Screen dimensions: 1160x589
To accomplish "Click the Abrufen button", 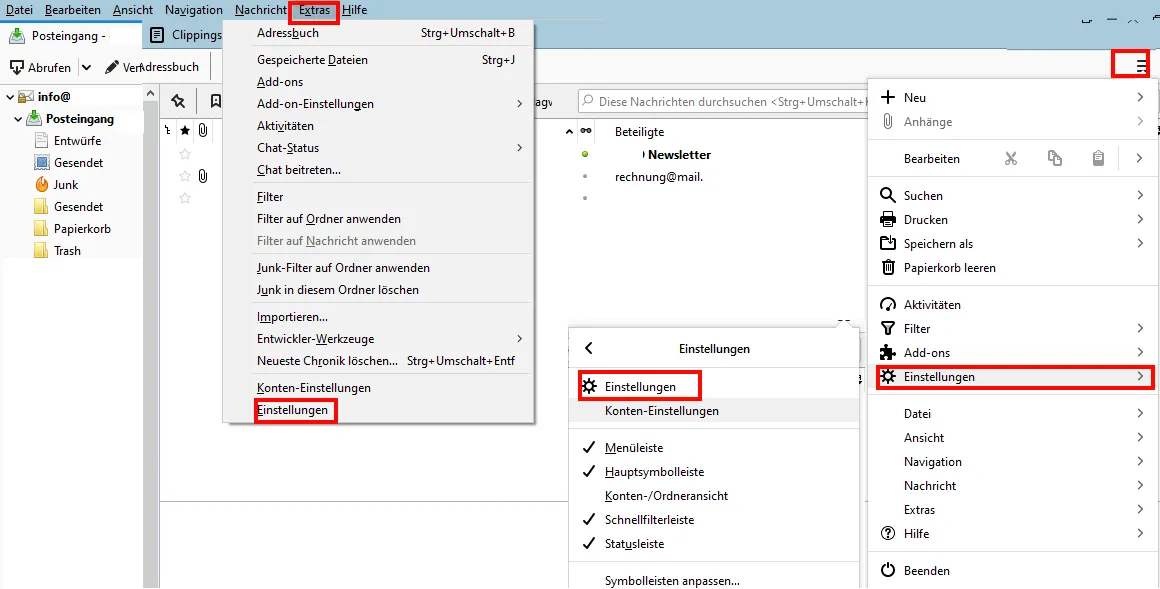I will pos(42,66).
